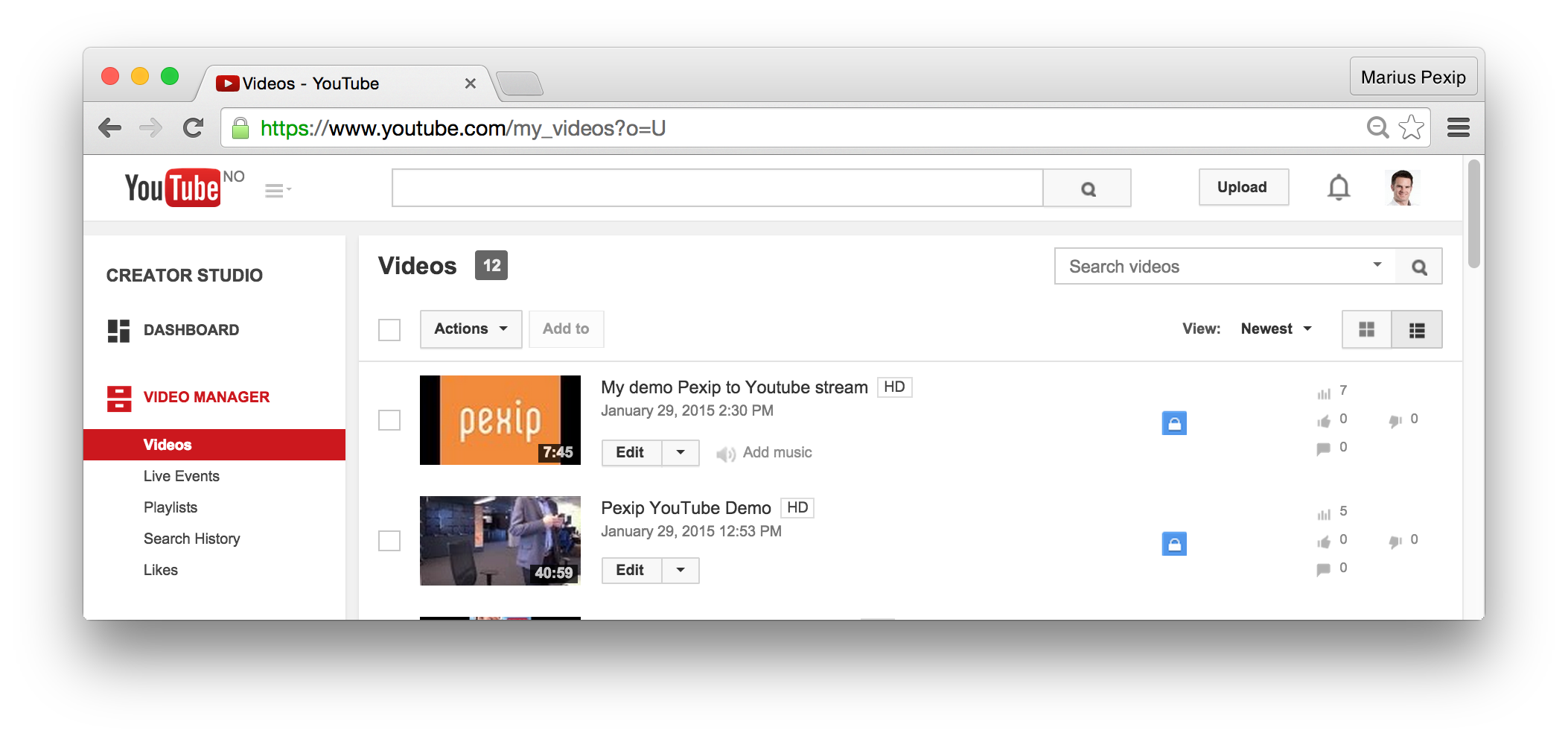
Task: Click the notifications bell icon
Action: [1338, 188]
